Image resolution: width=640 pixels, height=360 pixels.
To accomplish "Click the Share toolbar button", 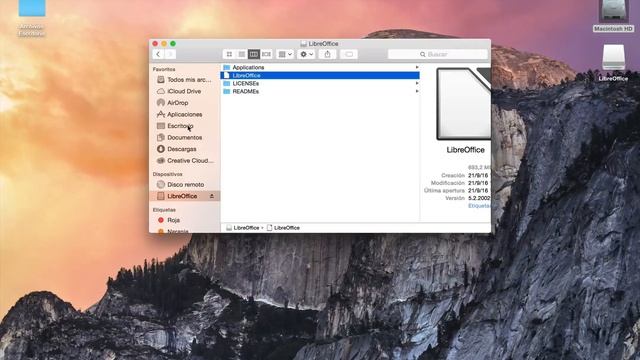I will tap(327, 54).
